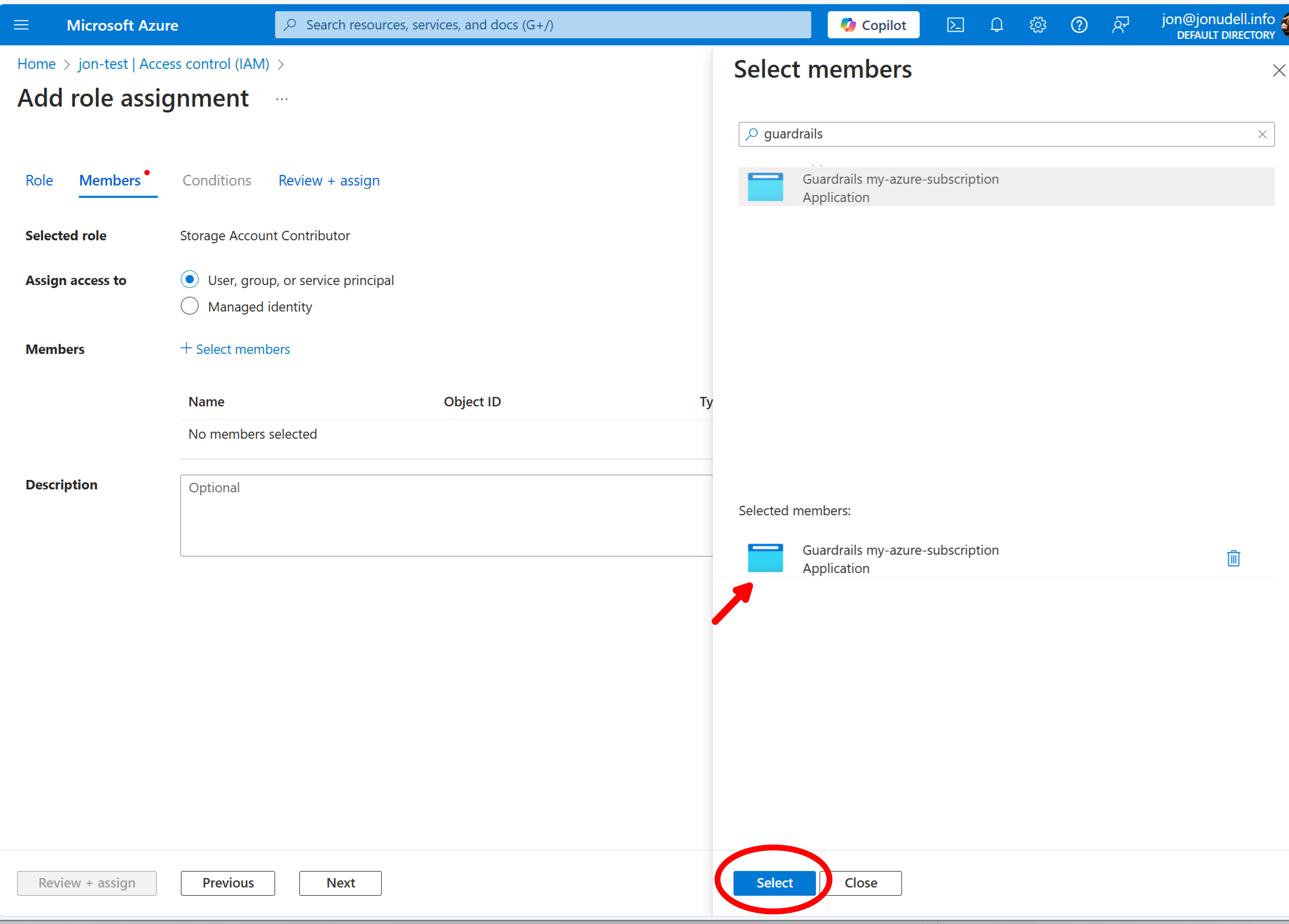Click the Next button
Image resolution: width=1289 pixels, height=924 pixels.
340,882
